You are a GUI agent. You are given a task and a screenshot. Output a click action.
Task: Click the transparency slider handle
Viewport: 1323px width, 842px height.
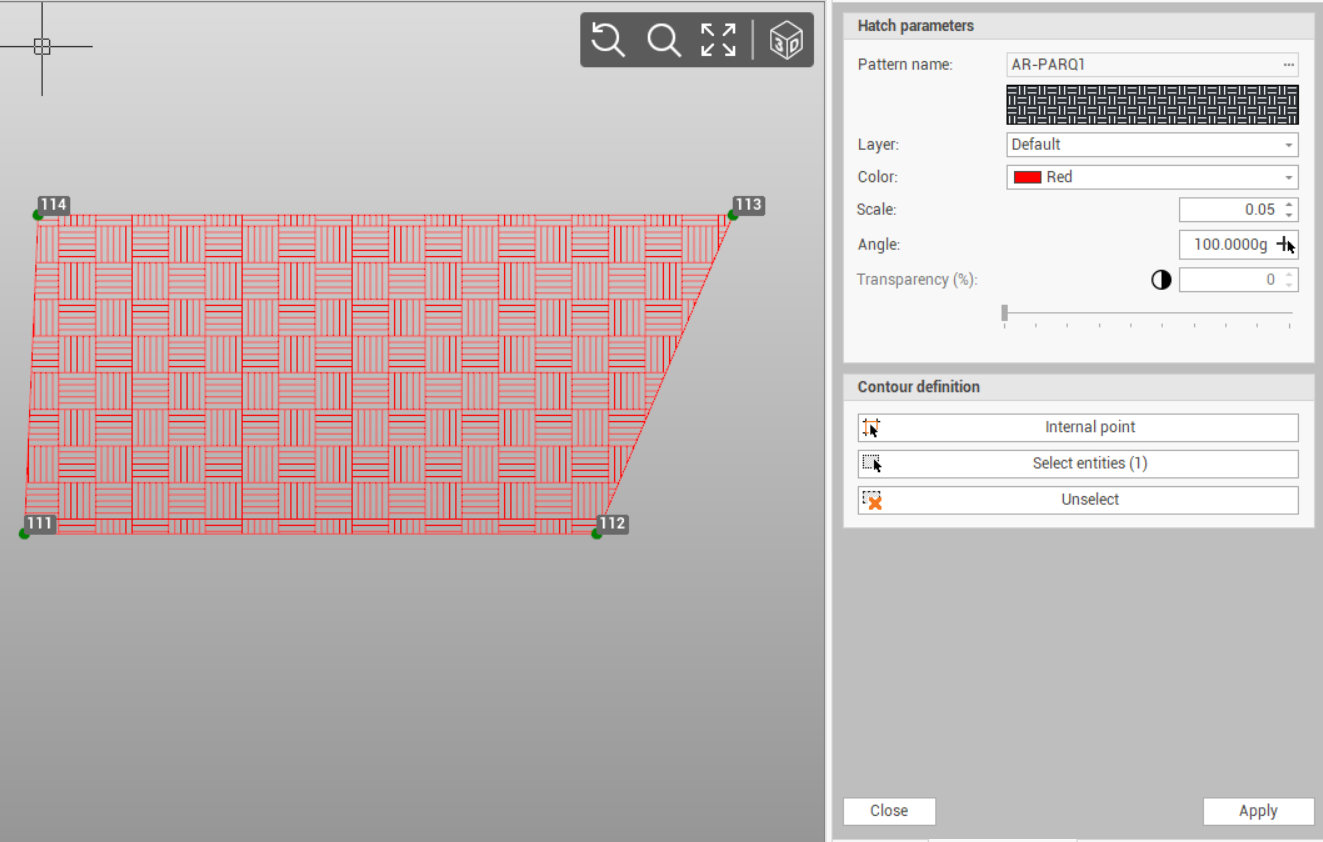click(1005, 314)
